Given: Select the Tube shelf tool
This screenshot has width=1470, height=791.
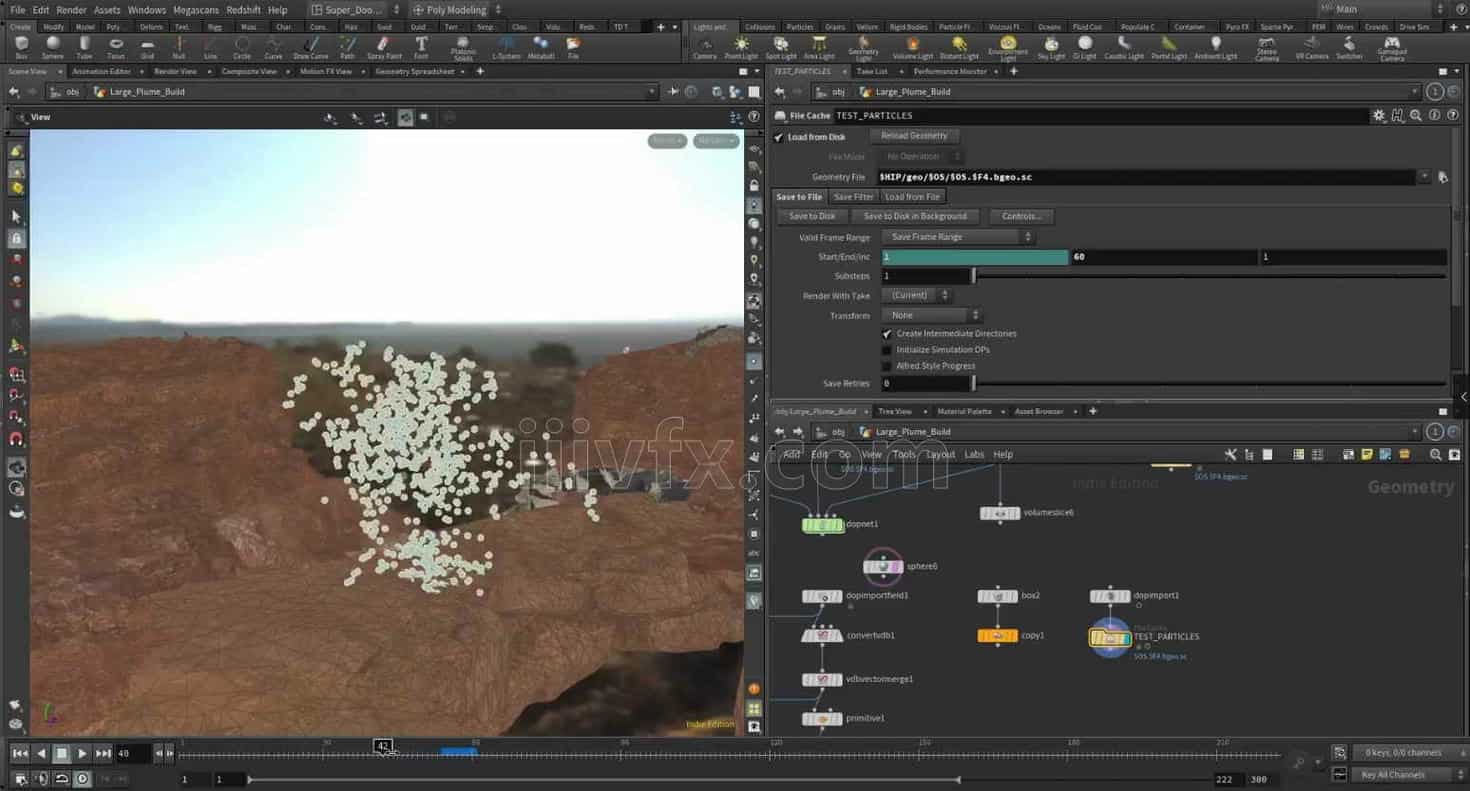Looking at the screenshot, I should click(84, 46).
